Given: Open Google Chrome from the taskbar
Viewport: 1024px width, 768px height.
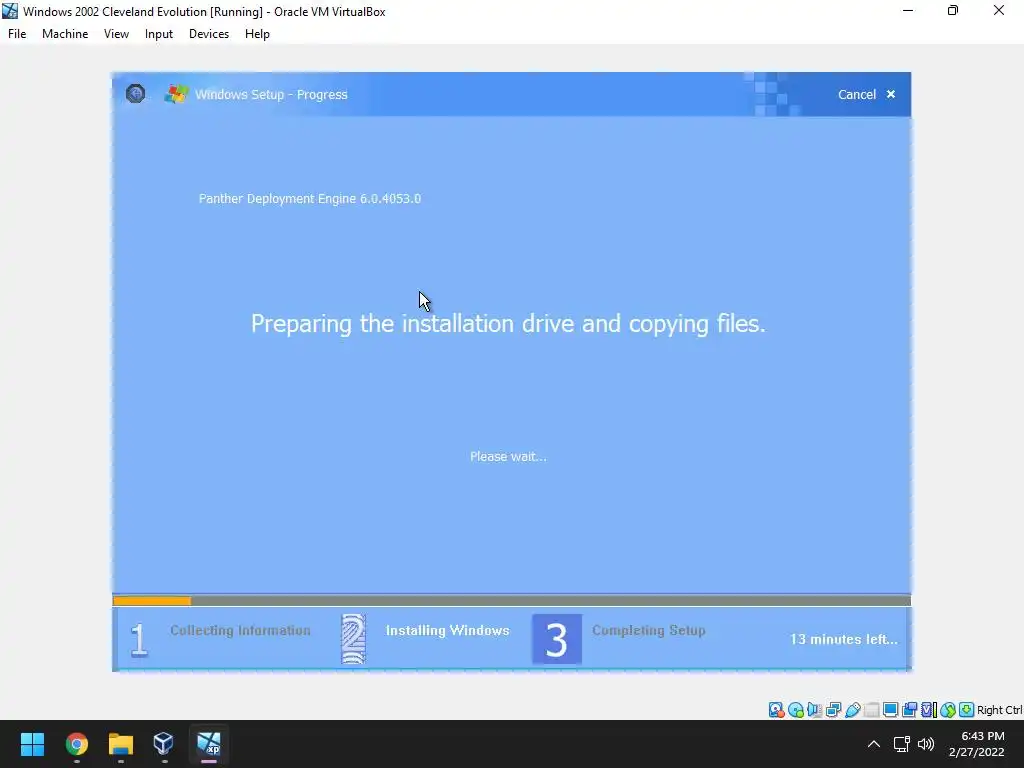Looking at the screenshot, I should (76, 744).
